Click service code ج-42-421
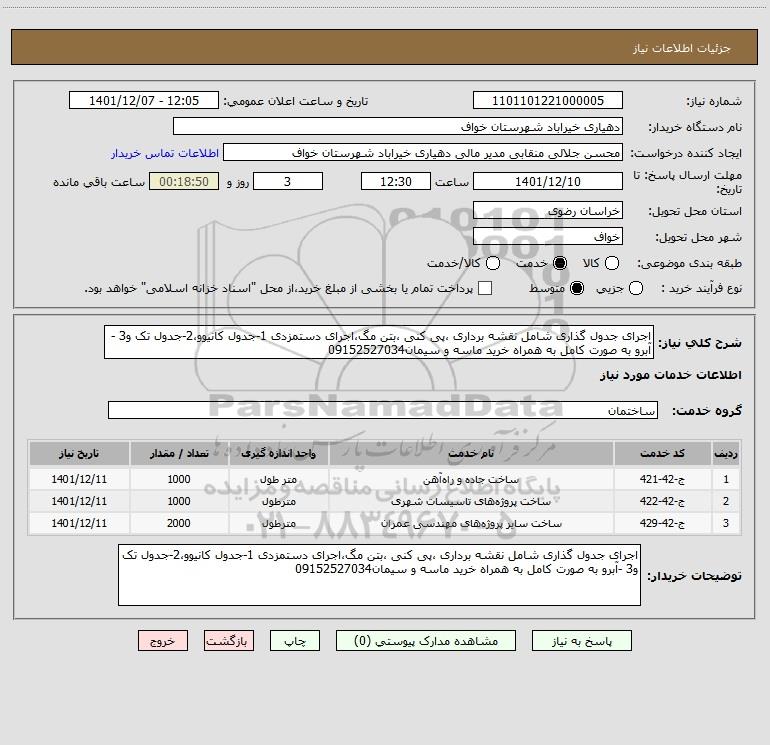Viewport: 770px width, 745px height. (662, 479)
